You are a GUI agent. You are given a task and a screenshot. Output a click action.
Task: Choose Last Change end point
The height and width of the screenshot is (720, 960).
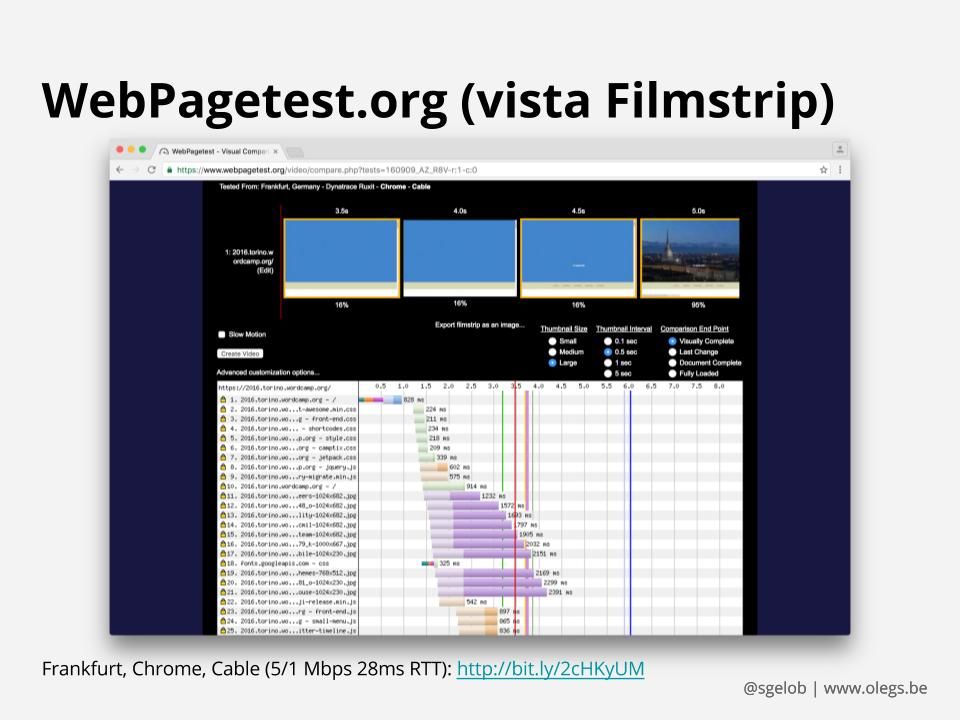pyautogui.click(x=672, y=352)
